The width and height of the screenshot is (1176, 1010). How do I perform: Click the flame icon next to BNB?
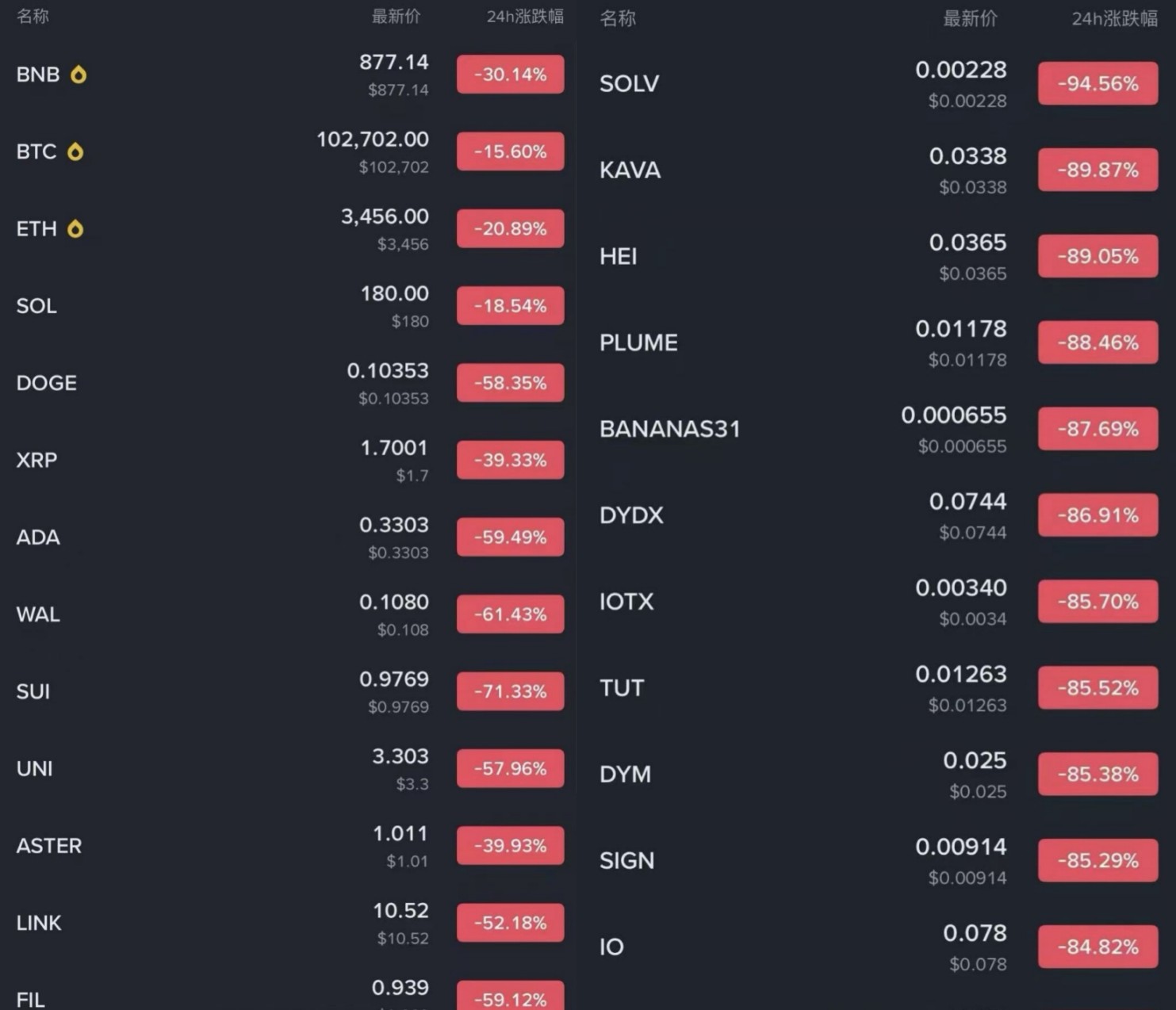78,75
